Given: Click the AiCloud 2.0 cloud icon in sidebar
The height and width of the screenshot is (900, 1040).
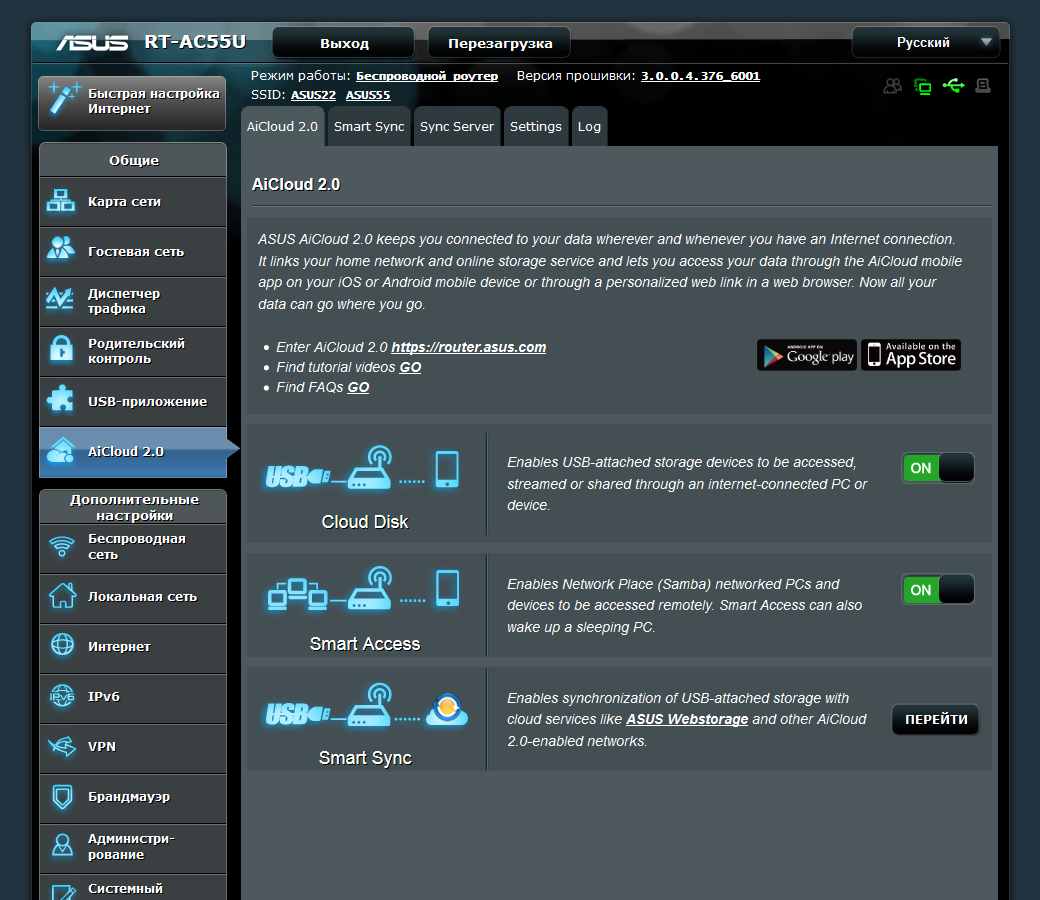Looking at the screenshot, I should click(60, 450).
